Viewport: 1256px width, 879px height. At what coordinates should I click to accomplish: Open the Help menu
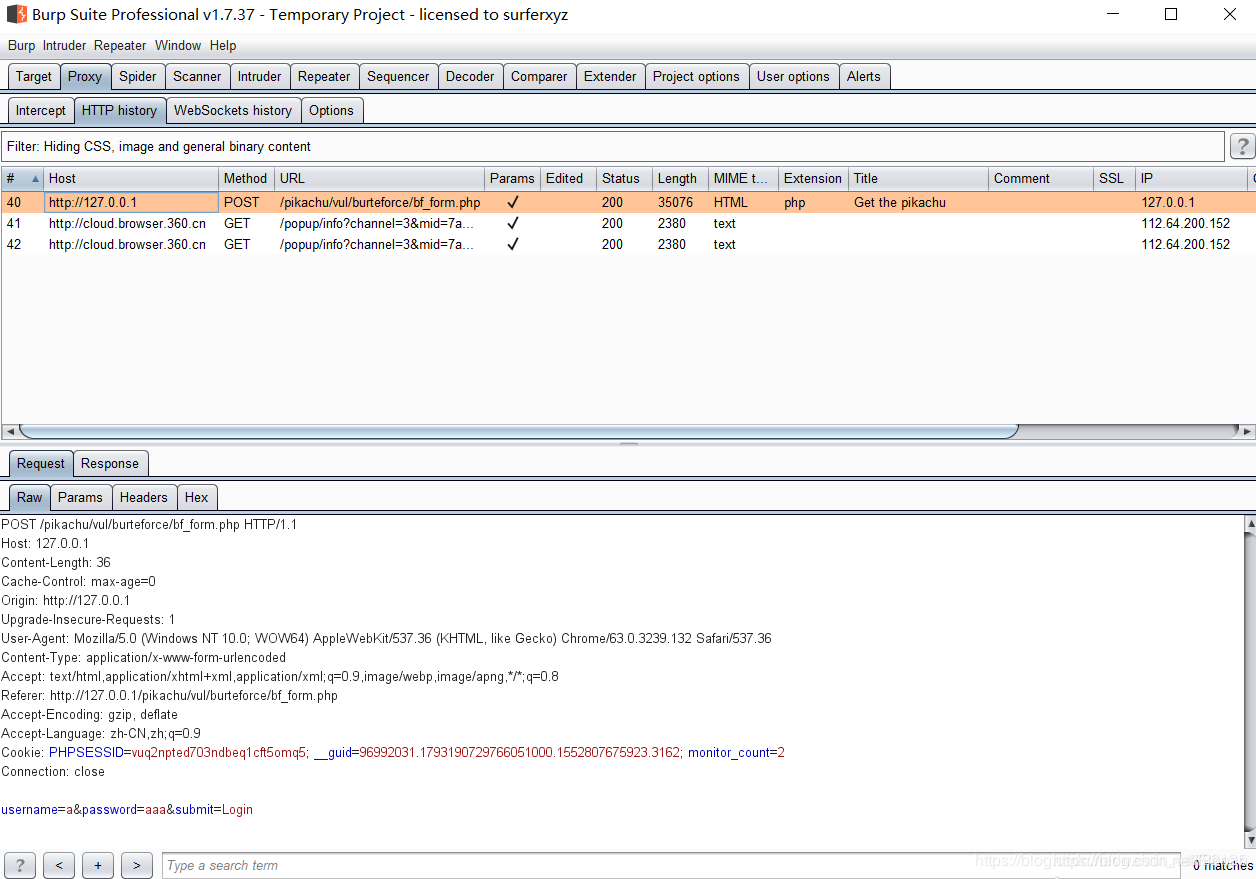223,45
